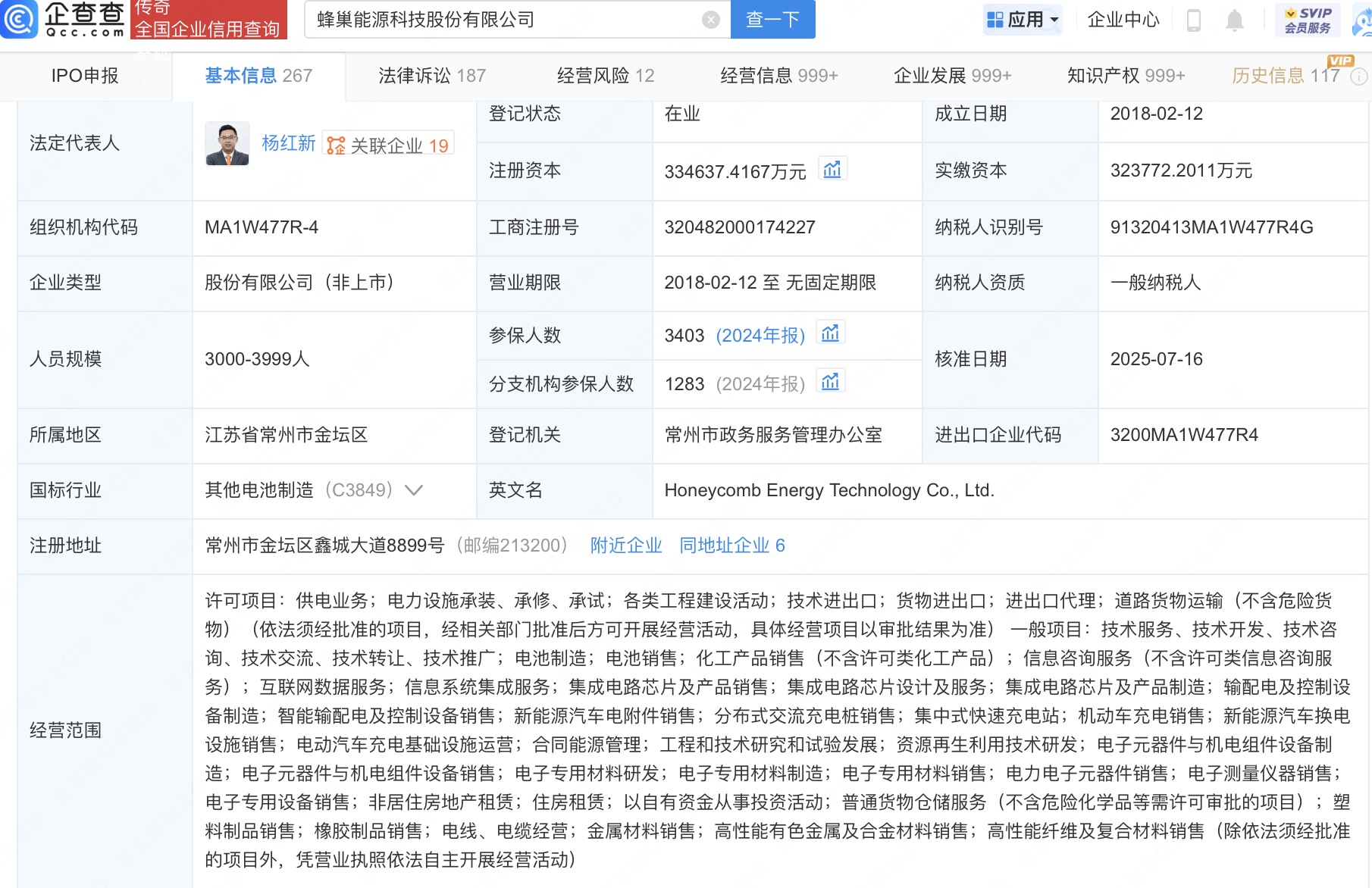Click the 一般纳税人 taxpayer qualification value
Image resolution: width=1372 pixels, height=888 pixels.
tap(1155, 283)
